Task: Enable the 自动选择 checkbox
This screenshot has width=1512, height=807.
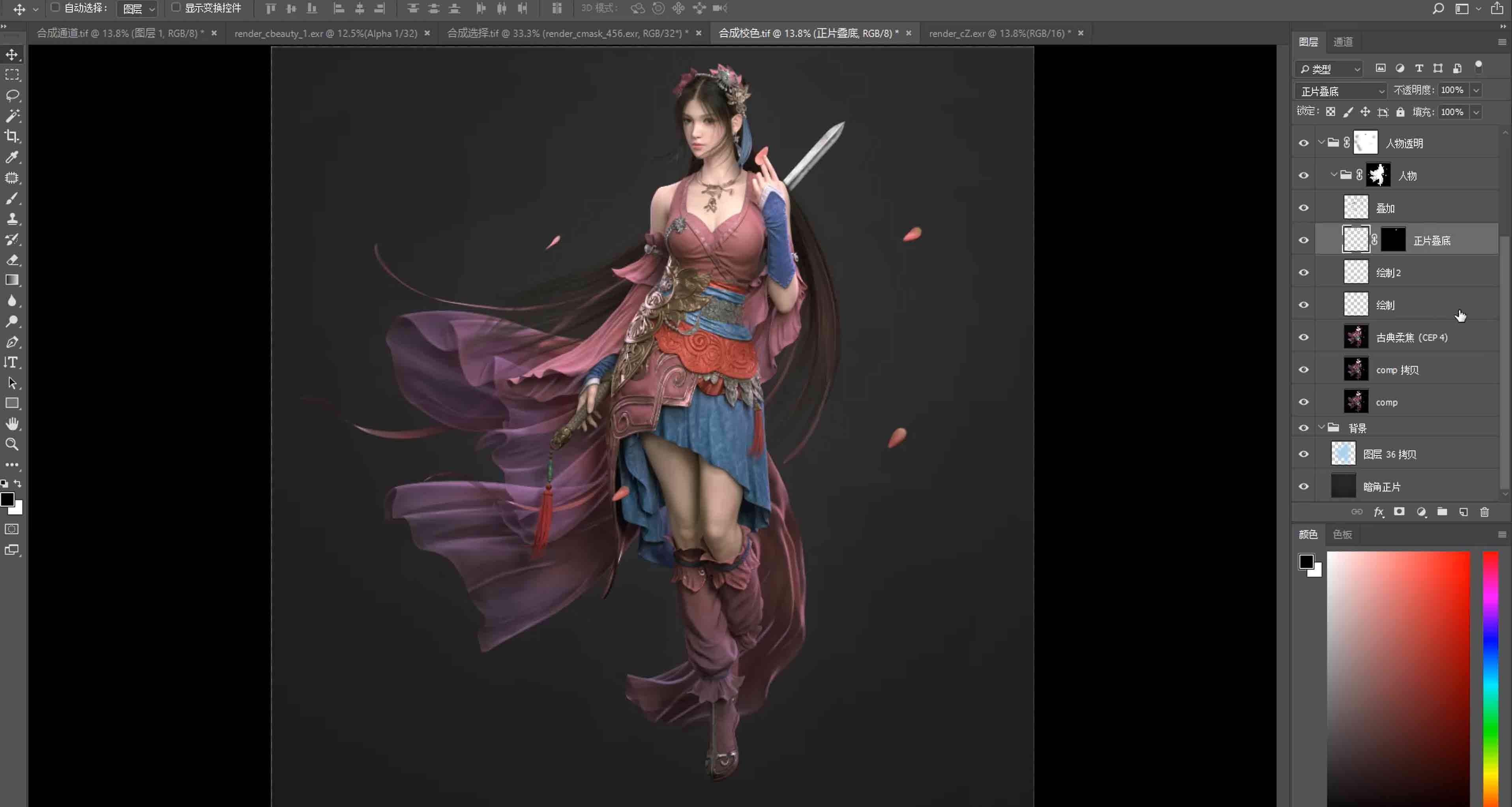Action: [x=54, y=7]
